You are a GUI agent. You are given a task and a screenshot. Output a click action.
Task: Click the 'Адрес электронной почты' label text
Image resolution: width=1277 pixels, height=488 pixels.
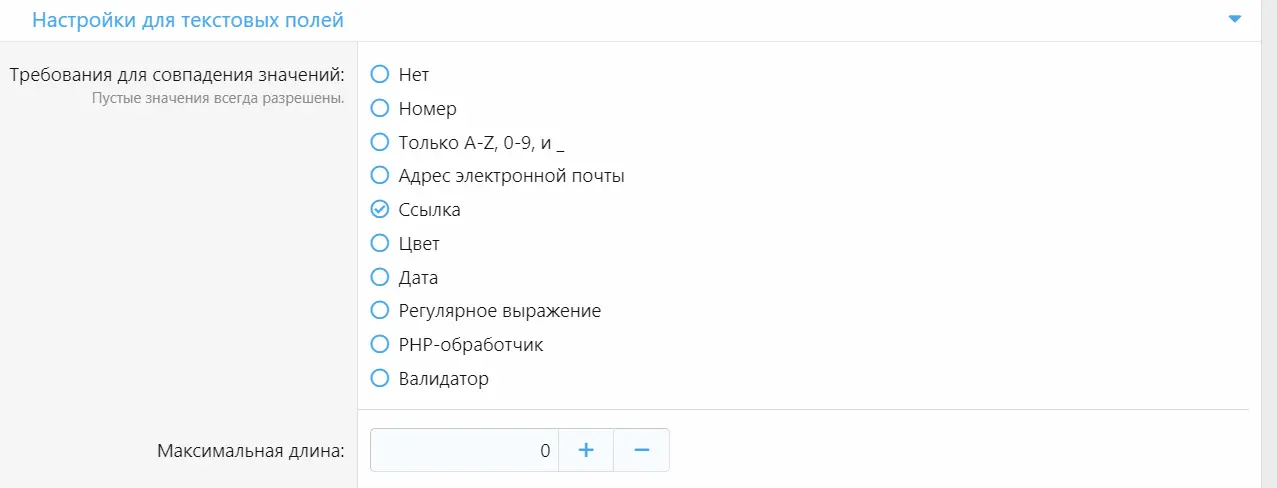click(x=511, y=176)
